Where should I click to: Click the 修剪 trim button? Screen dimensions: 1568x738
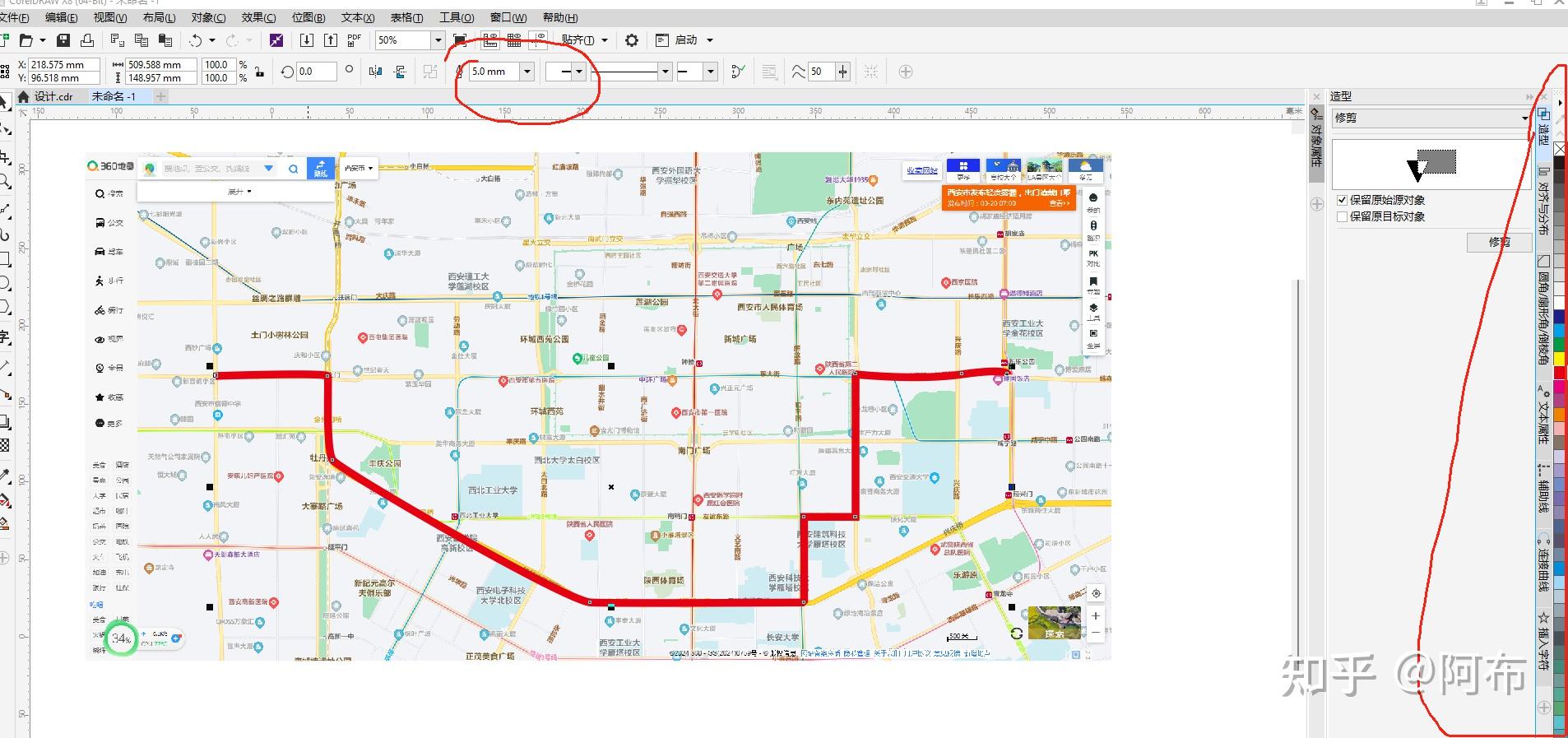(1499, 242)
